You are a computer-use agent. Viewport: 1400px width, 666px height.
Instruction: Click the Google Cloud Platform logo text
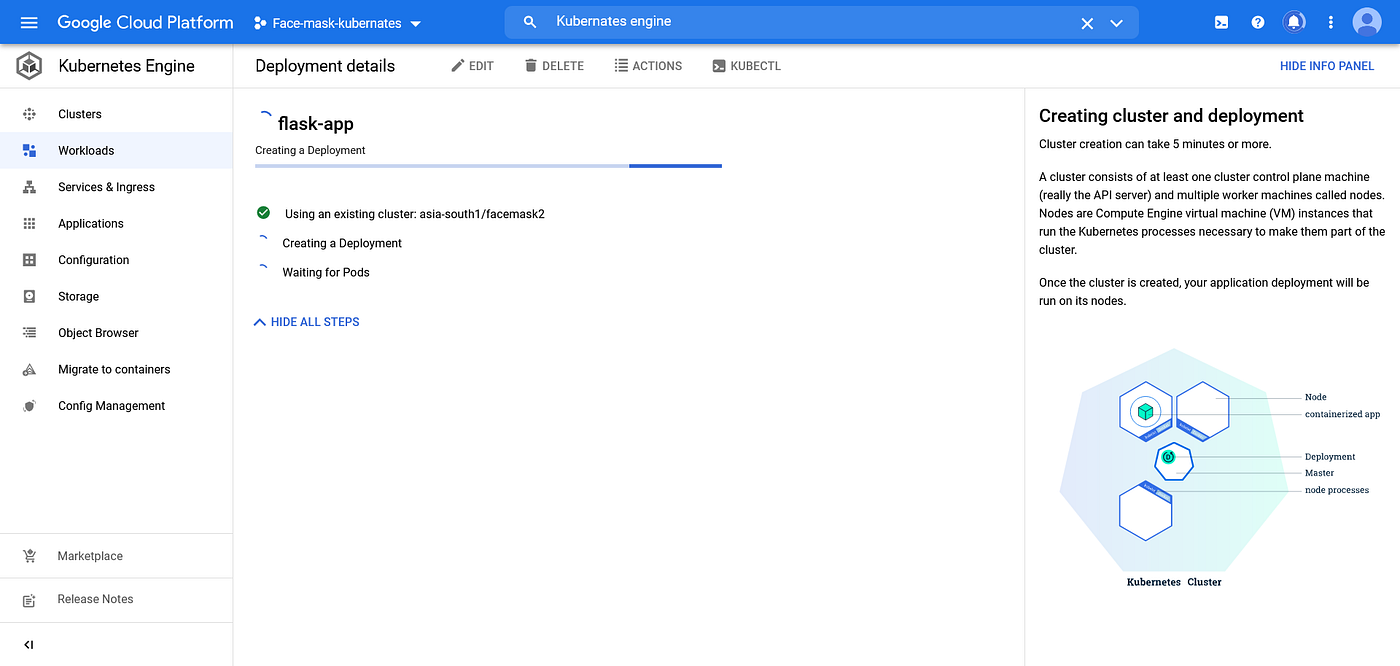point(145,22)
